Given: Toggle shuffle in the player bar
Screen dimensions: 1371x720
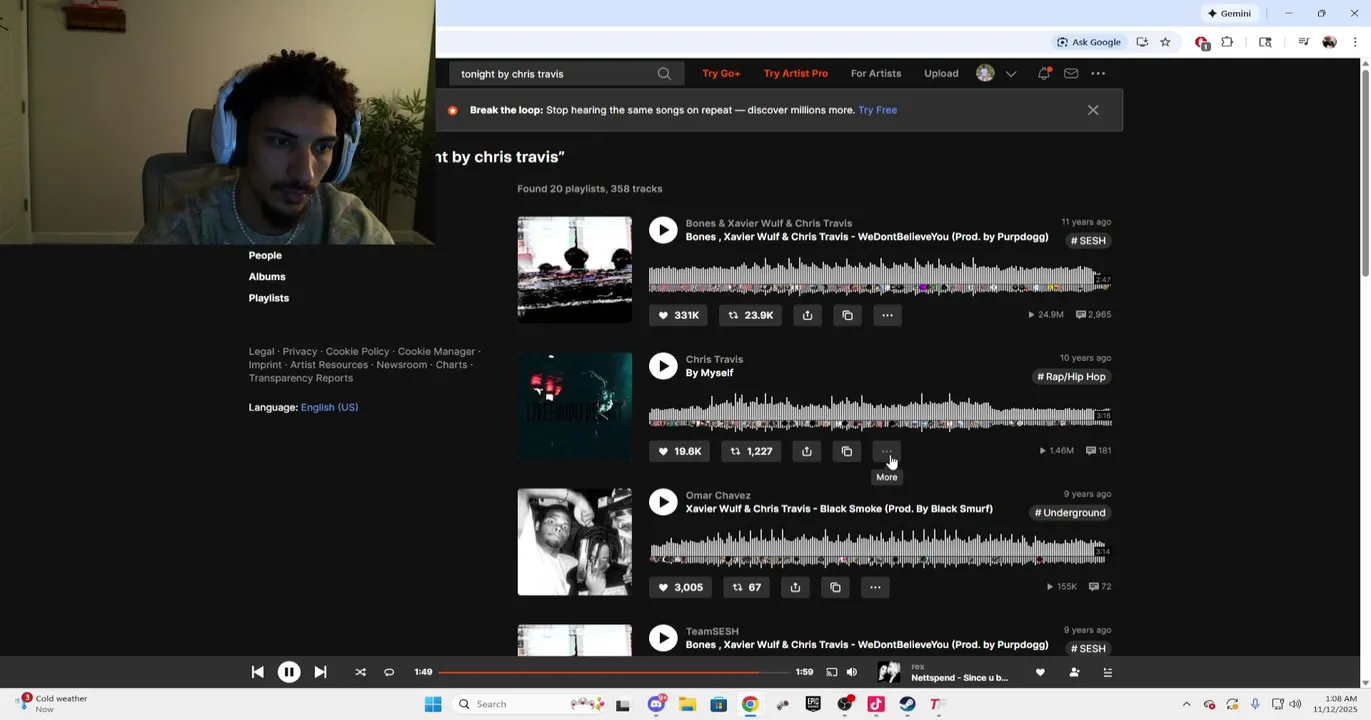Looking at the screenshot, I should [360, 673].
